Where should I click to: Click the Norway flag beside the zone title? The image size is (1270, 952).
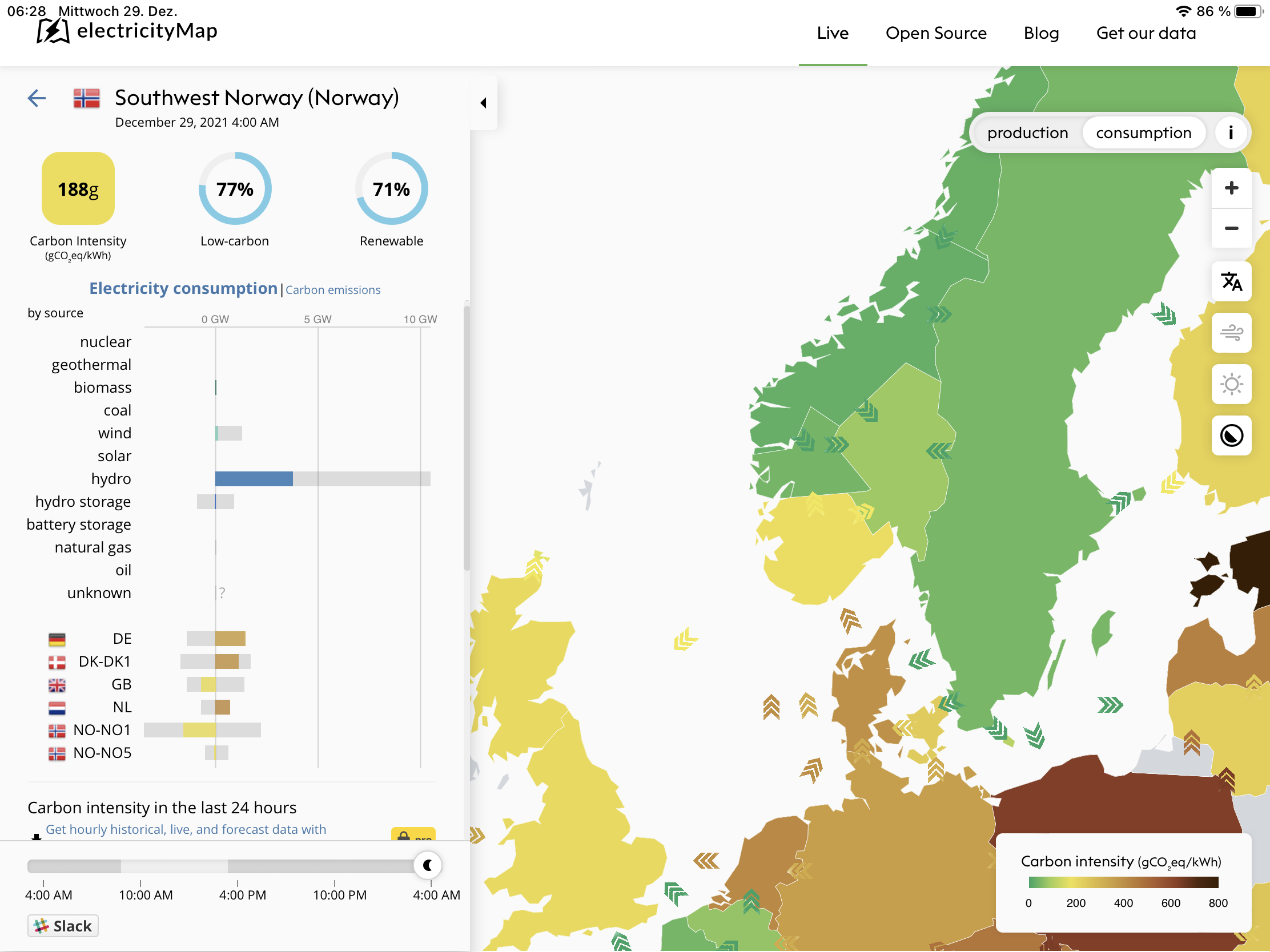[x=87, y=98]
